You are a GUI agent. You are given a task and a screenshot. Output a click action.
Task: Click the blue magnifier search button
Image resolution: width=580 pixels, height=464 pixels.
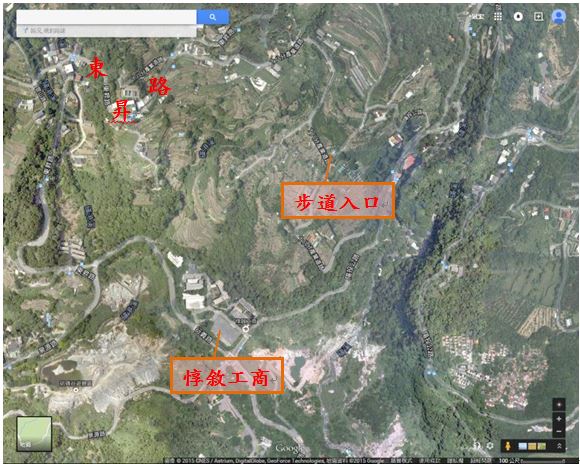tap(213, 17)
